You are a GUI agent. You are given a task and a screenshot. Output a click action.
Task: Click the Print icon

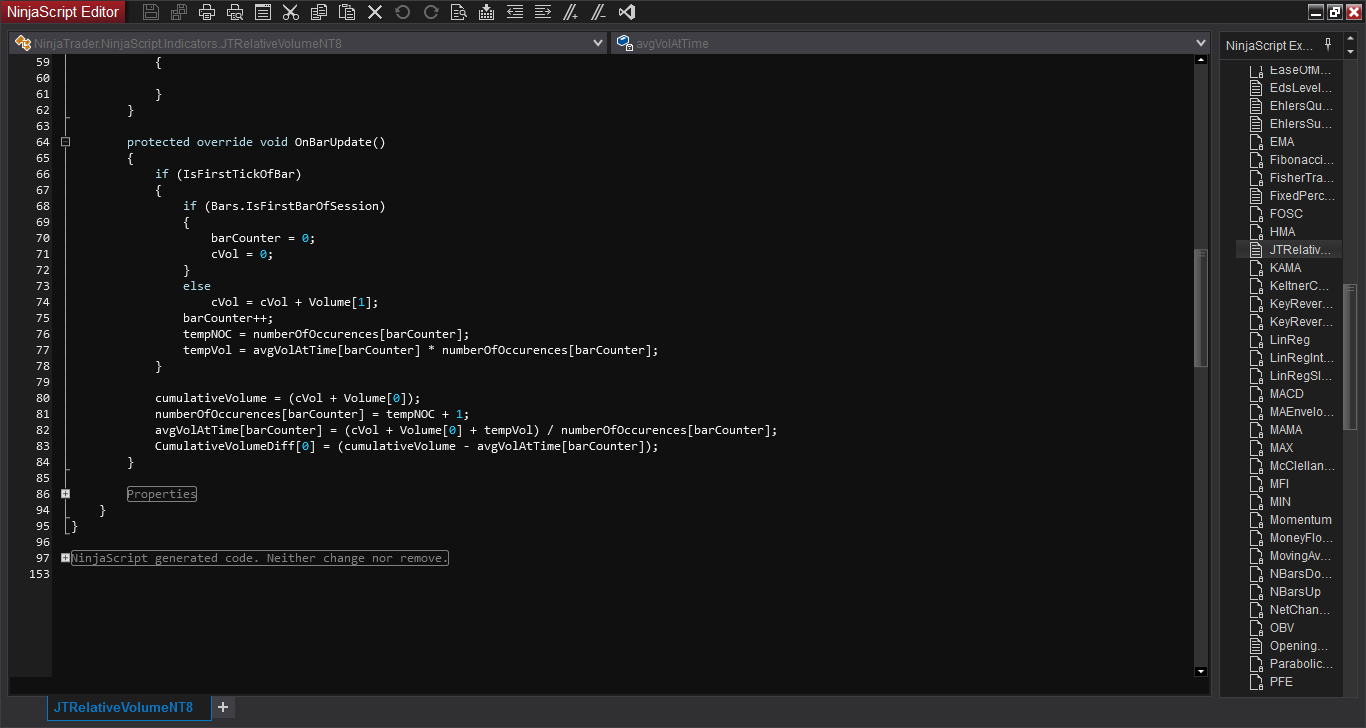click(207, 12)
